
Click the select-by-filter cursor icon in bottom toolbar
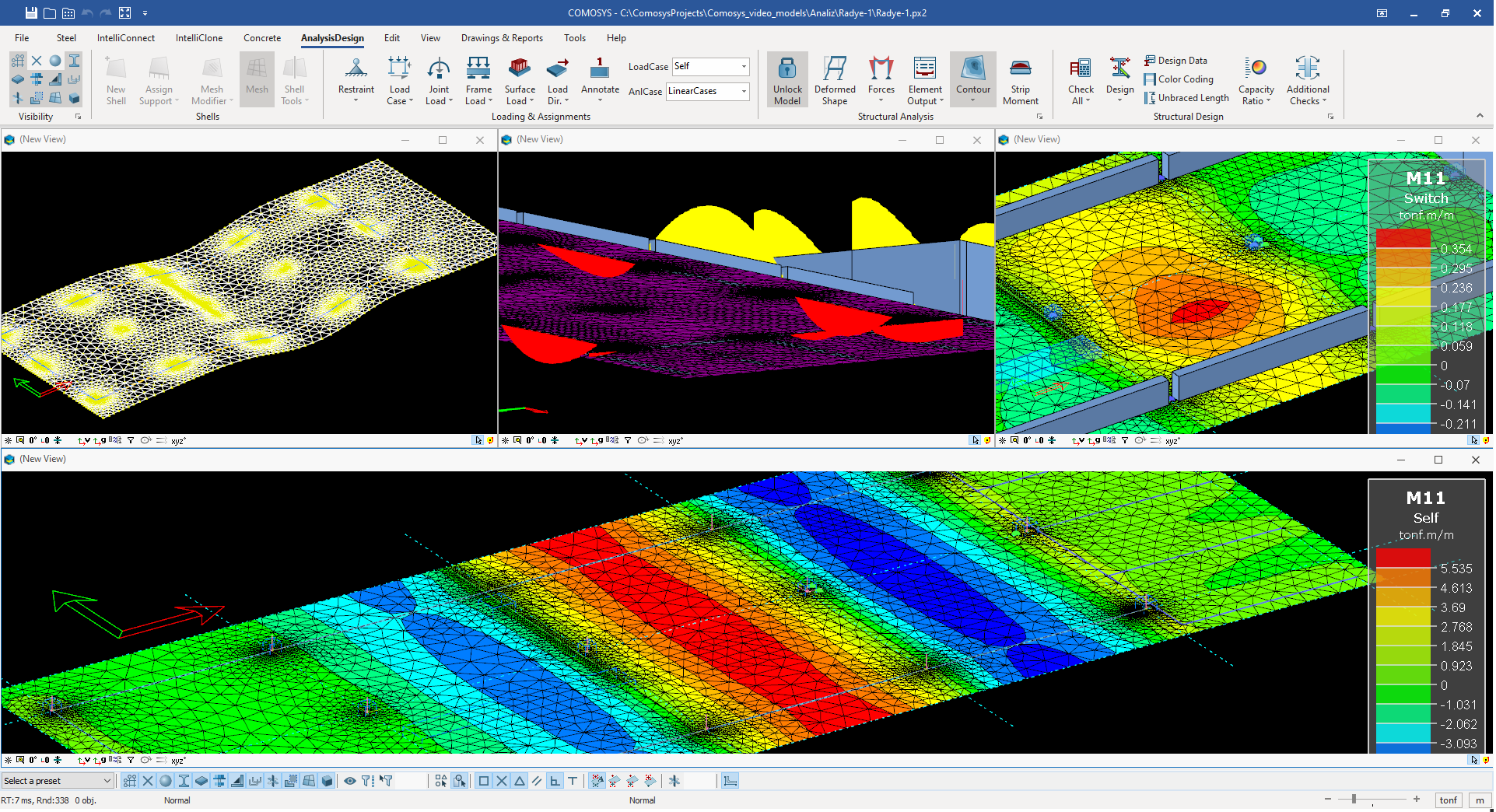(x=387, y=782)
